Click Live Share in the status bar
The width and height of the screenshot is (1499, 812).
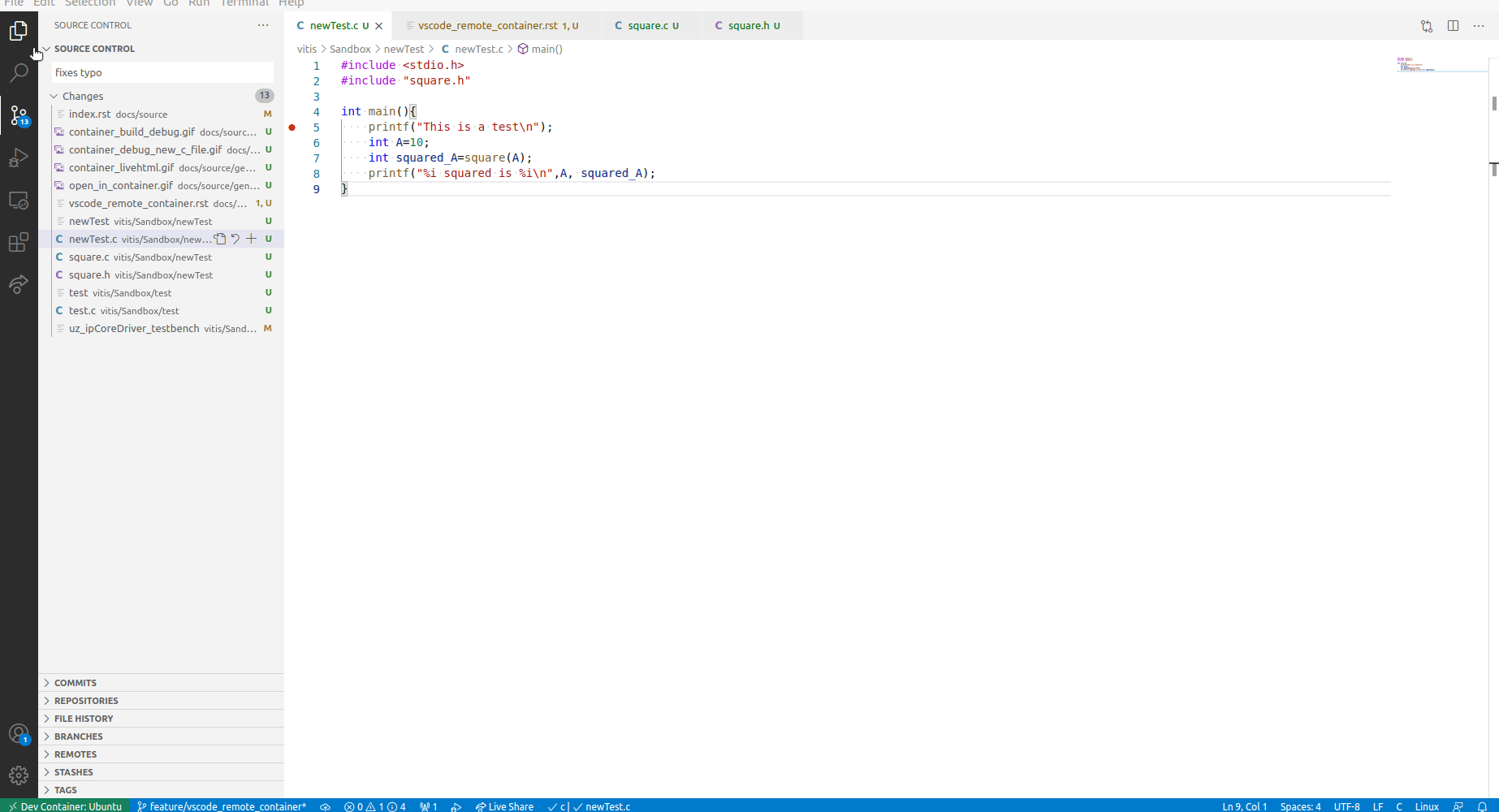click(x=504, y=806)
